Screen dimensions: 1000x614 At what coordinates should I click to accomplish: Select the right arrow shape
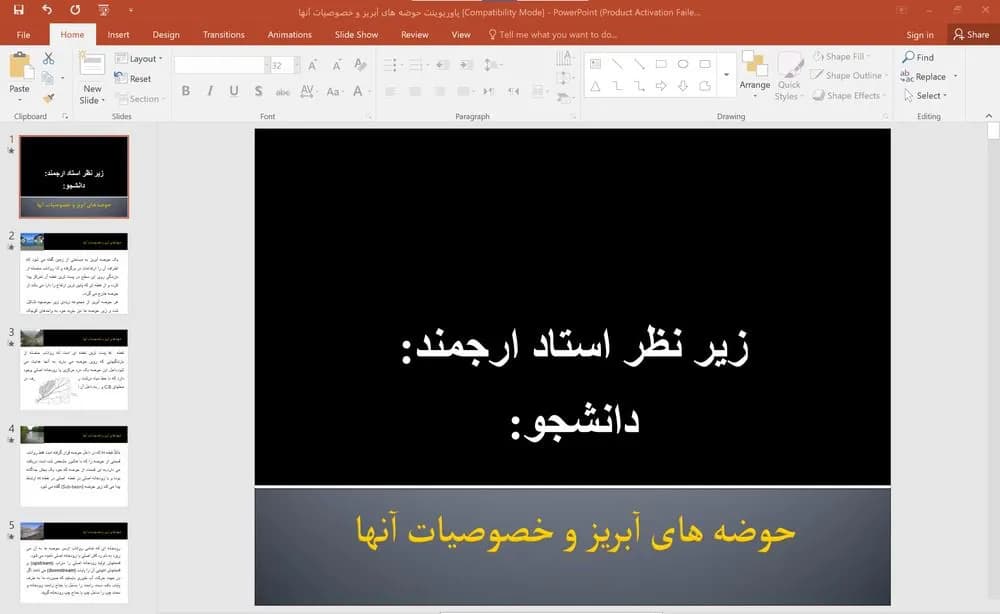pyautogui.click(x=661, y=86)
